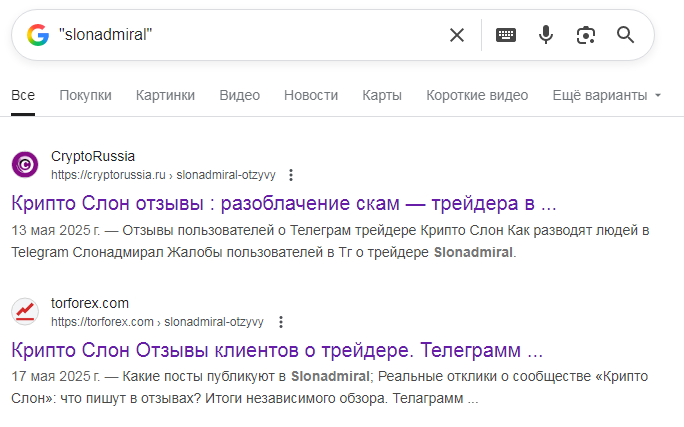This screenshot has width=684, height=427.
Task: Select the Все tab
Action: pos(23,95)
